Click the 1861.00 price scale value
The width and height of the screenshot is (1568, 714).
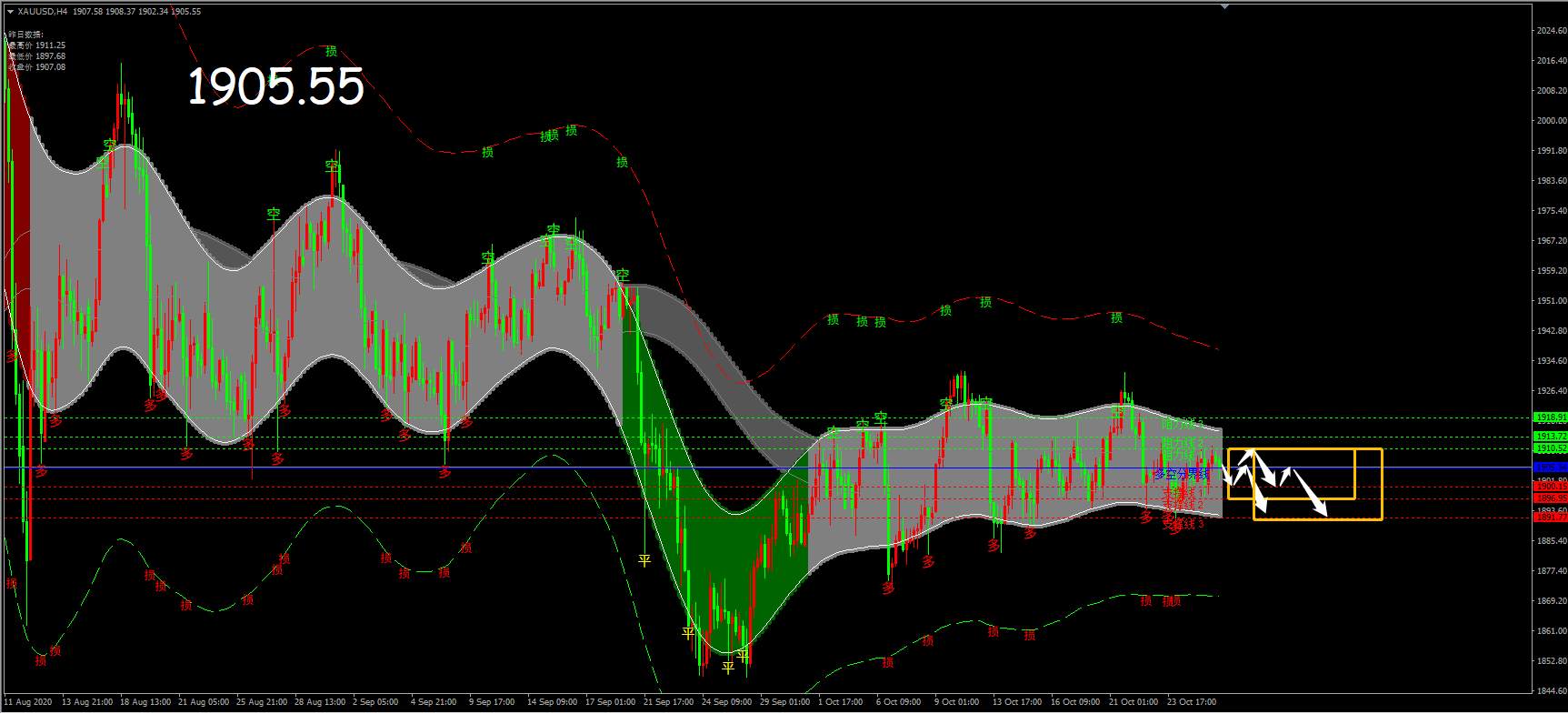[1552, 631]
